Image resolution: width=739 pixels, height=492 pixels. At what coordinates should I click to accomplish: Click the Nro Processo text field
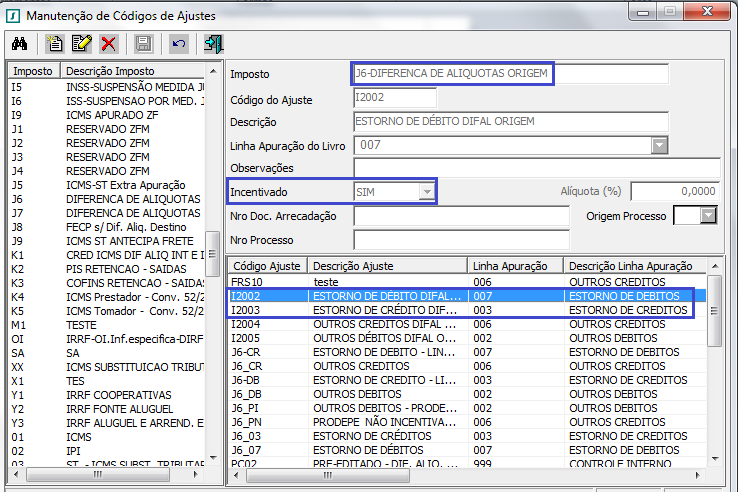pos(461,240)
